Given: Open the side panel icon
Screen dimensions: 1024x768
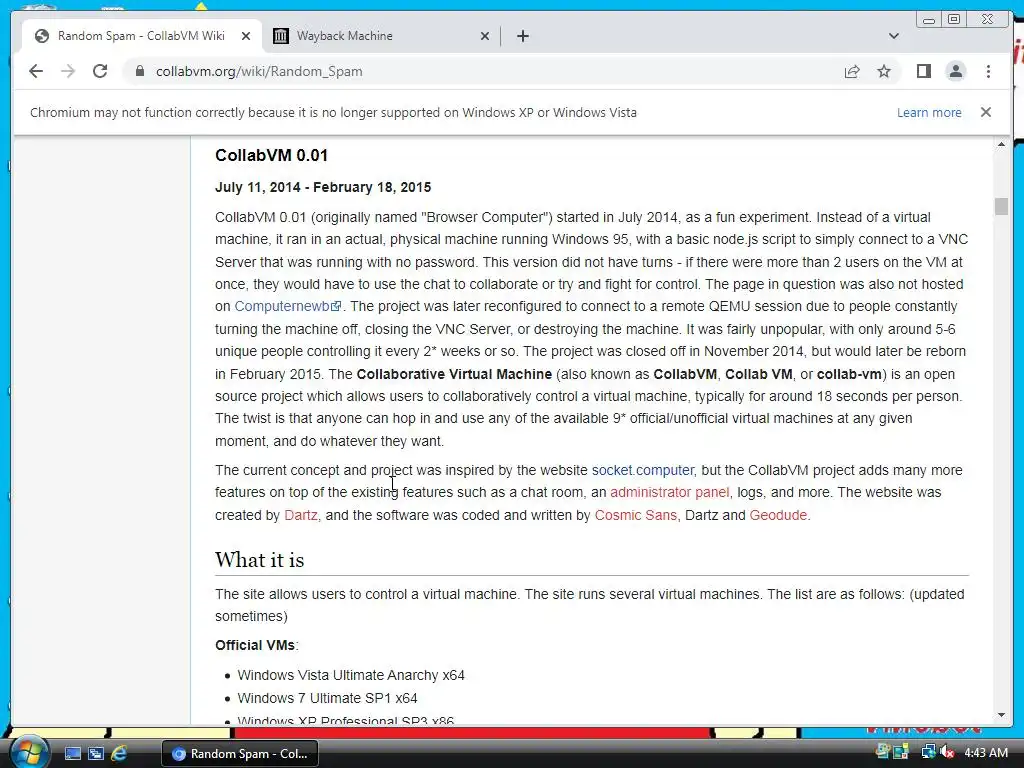Looking at the screenshot, I should [923, 71].
